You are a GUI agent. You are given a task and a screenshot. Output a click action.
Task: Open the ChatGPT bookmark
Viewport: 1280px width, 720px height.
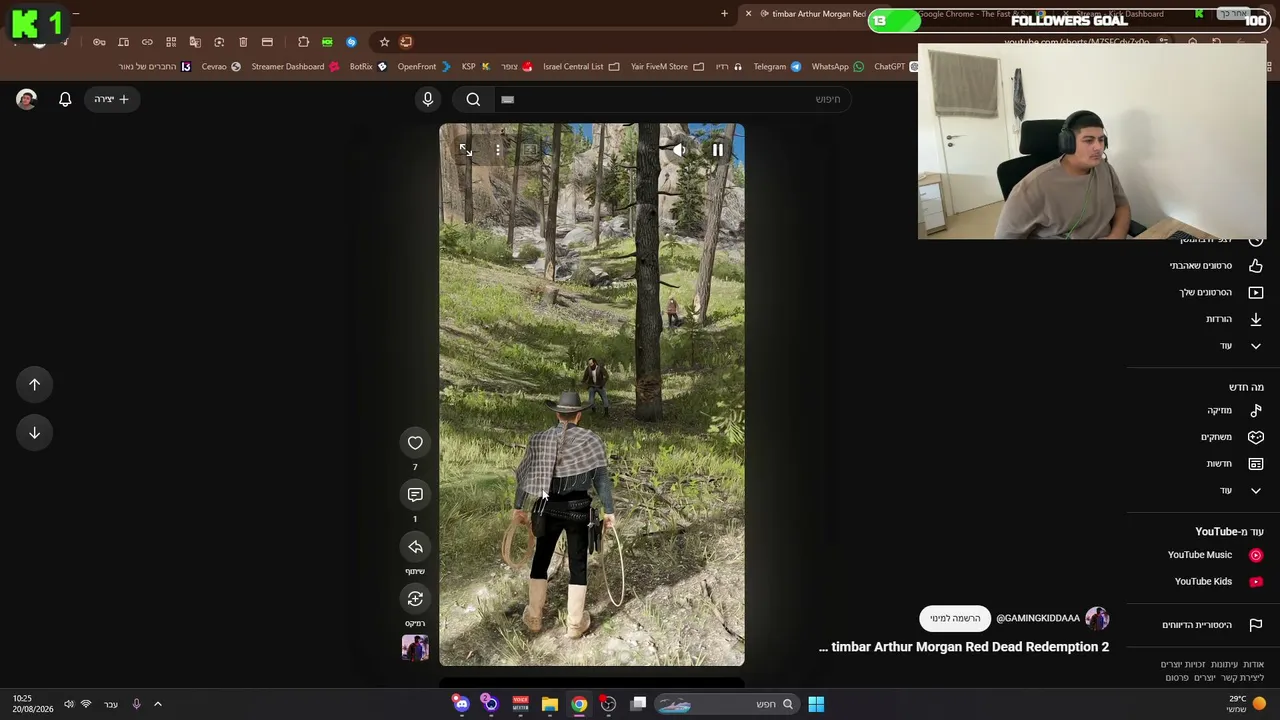tap(895, 67)
